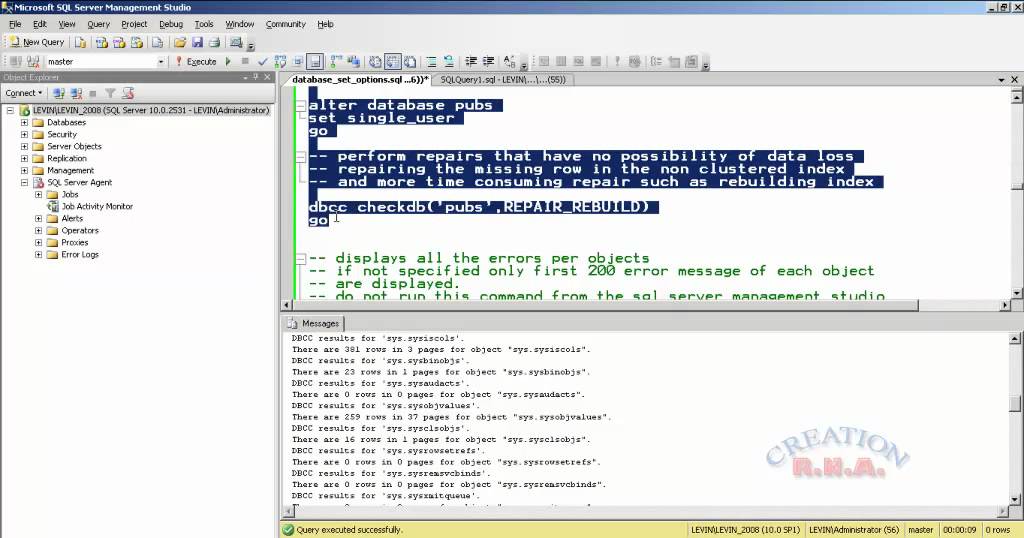Viewport: 1024px width, 538px height.
Task: Display Estimated Execution Plan icon
Action: click(280, 61)
